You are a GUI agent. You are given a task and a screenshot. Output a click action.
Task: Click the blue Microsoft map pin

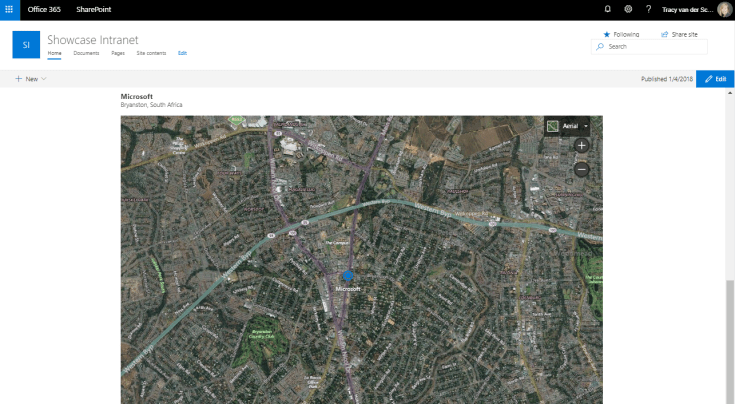pyautogui.click(x=347, y=276)
